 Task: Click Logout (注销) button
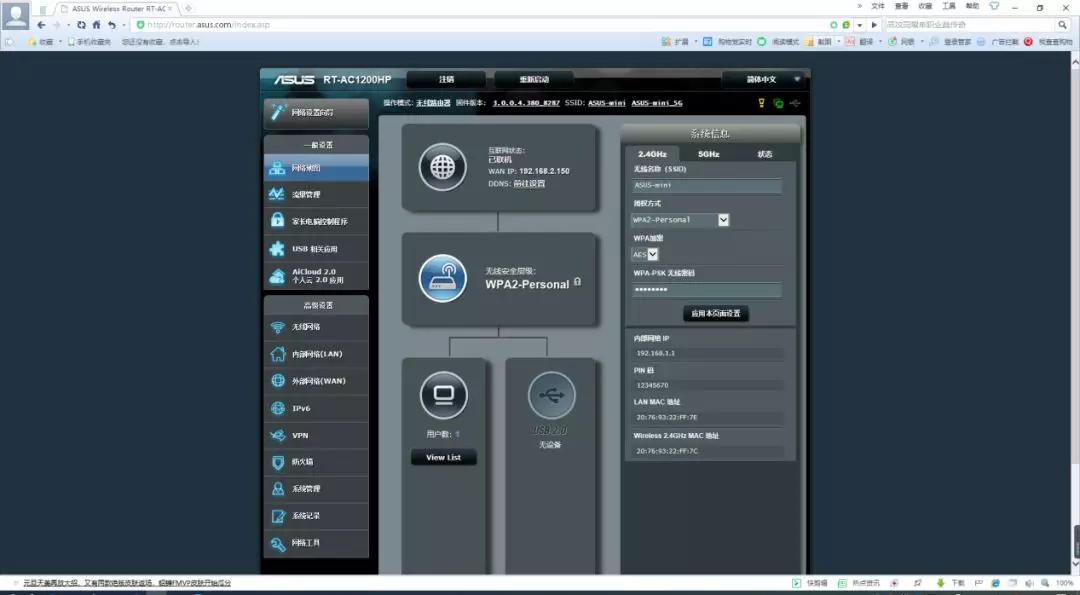[446, 79]
